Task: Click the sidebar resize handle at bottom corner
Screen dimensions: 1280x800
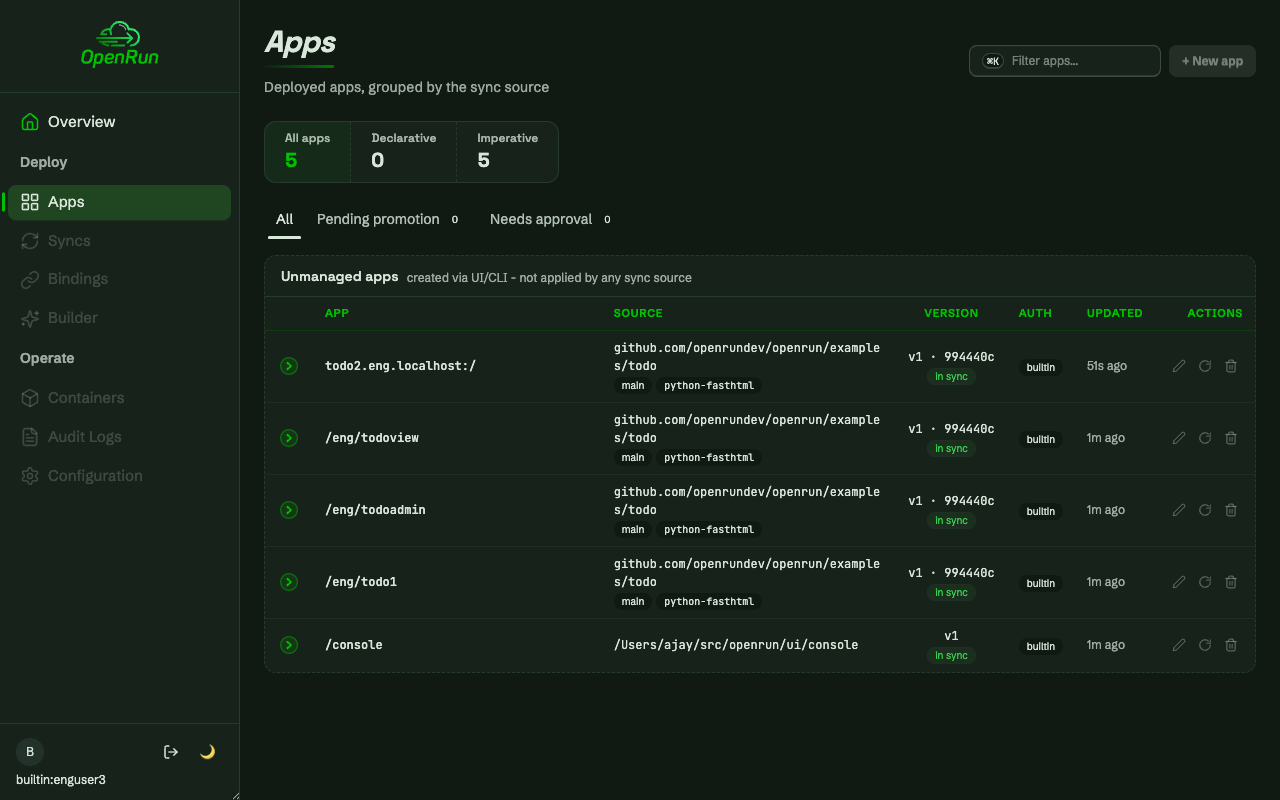Action: pyautogui.click(x=235, y=795)
